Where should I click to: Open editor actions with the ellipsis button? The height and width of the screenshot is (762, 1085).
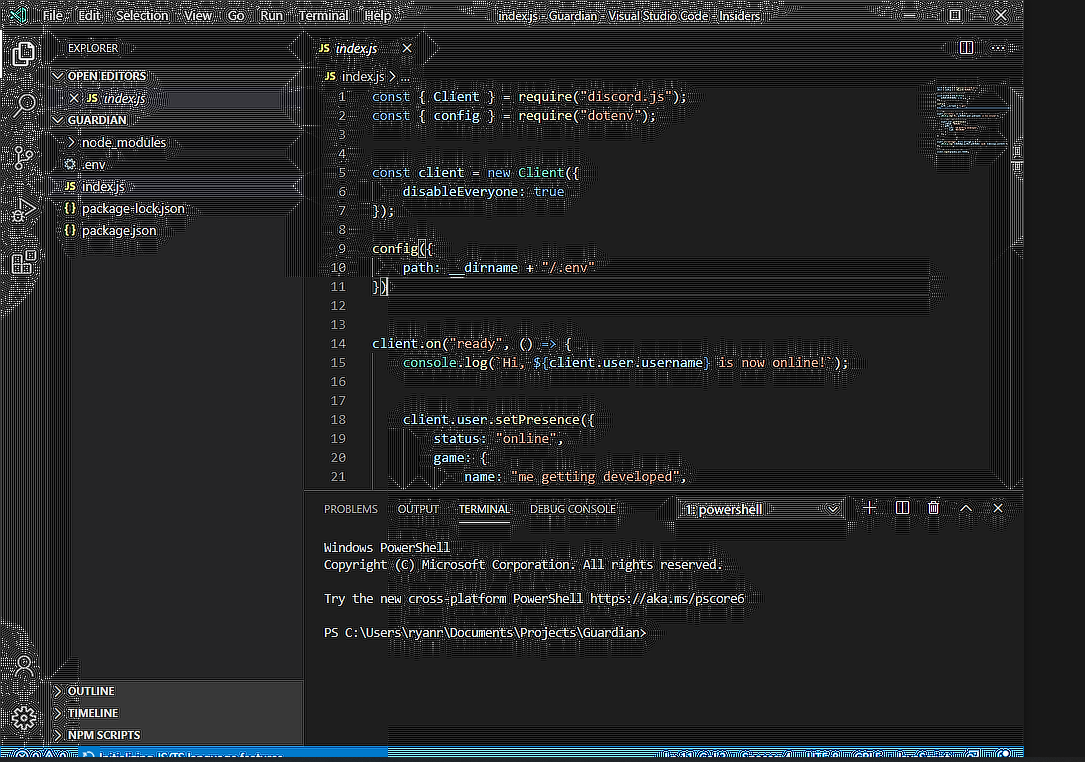tap(997, 47)
